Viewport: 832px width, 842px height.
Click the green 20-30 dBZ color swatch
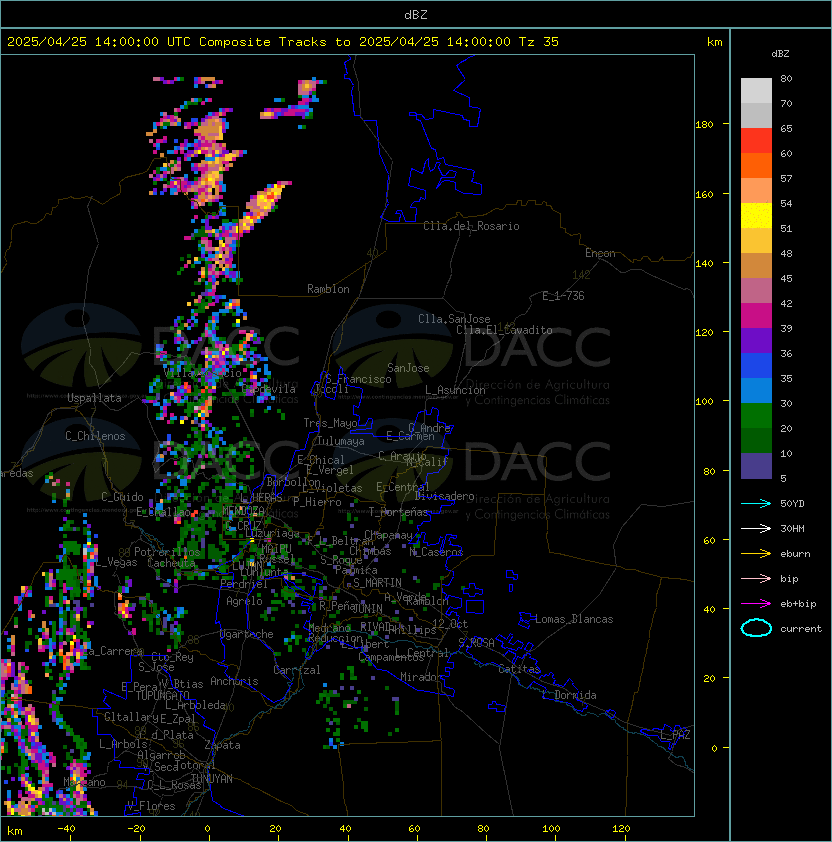point(756,416)
